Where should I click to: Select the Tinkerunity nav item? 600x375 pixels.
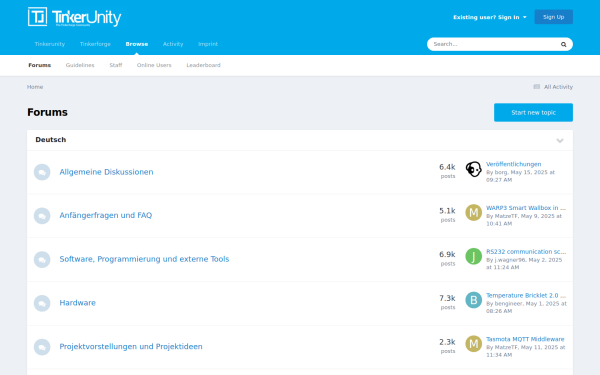(x=50, y=44)
